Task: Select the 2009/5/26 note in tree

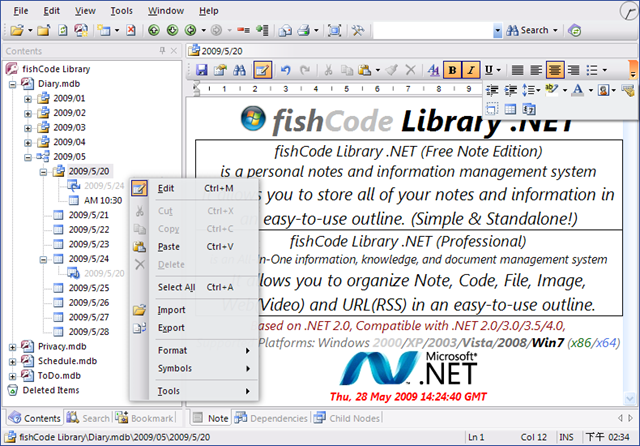Action: [89, 303]
